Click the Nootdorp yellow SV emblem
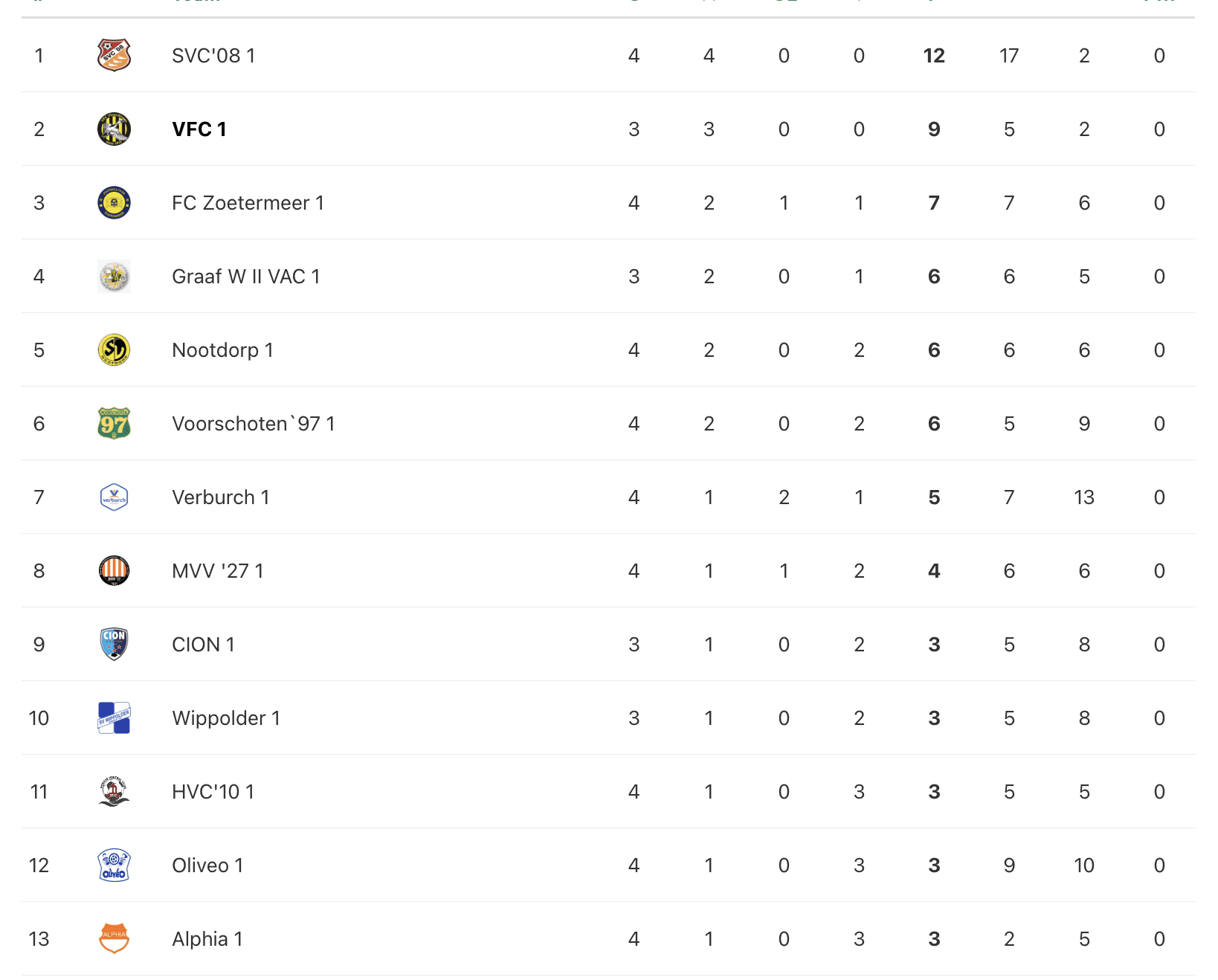 pyautogui.click(x=114, y=349)
